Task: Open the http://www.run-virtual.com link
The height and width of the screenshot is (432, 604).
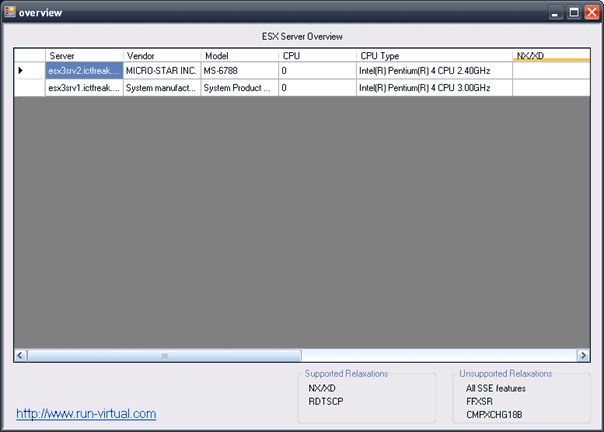Action: [x=86, y=414]
